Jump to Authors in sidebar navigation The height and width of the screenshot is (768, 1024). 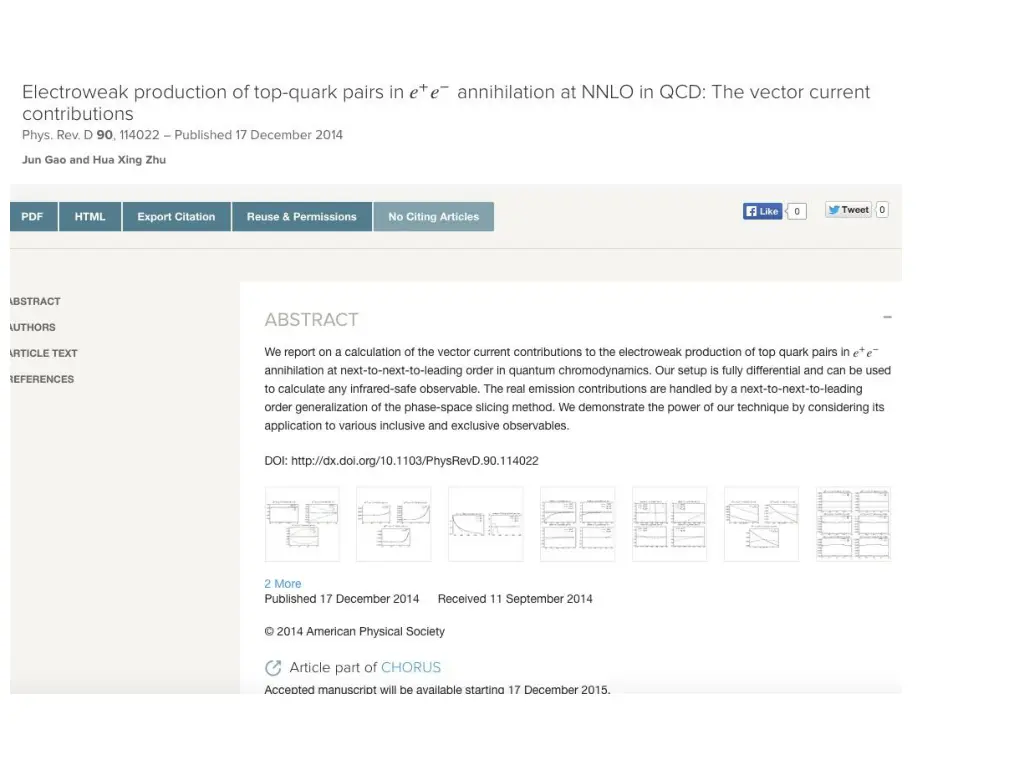click(33, 327)
